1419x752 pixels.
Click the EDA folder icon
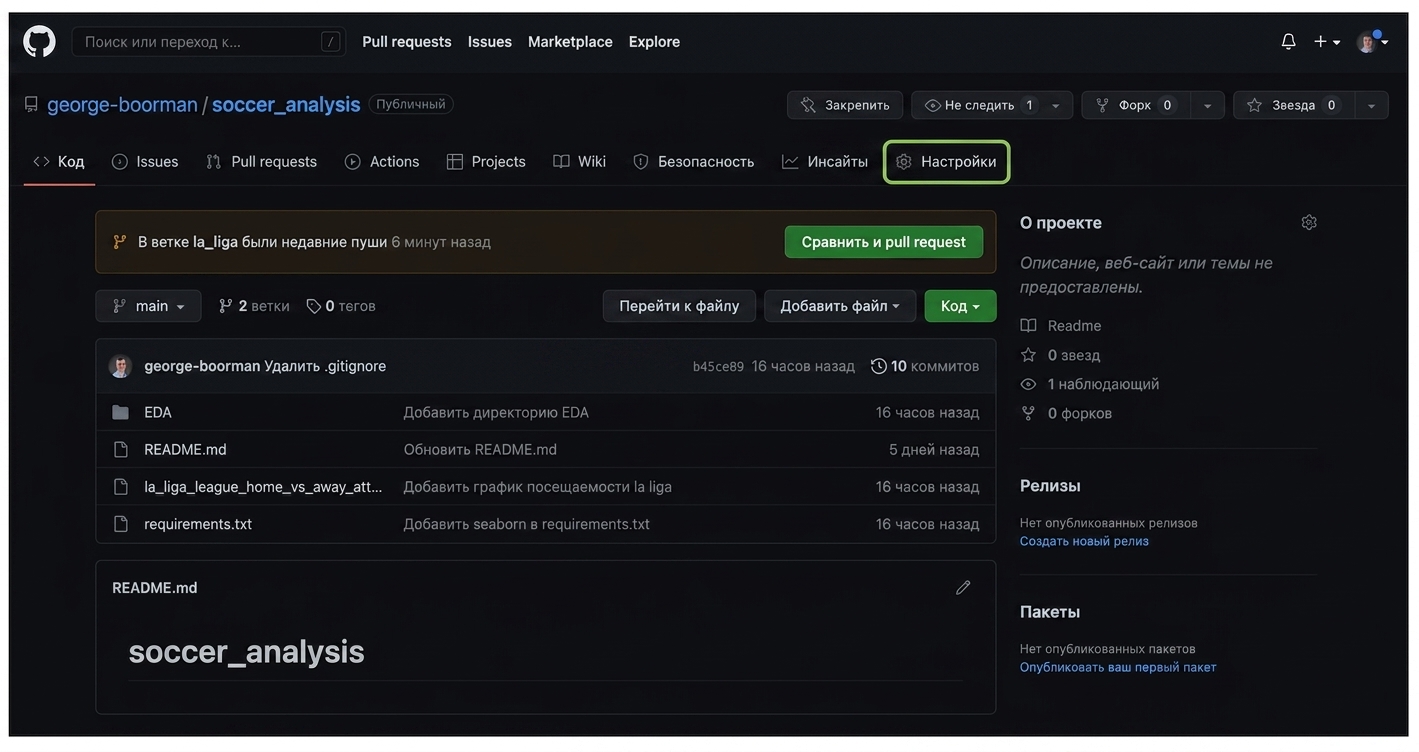[x=121, y=412]
